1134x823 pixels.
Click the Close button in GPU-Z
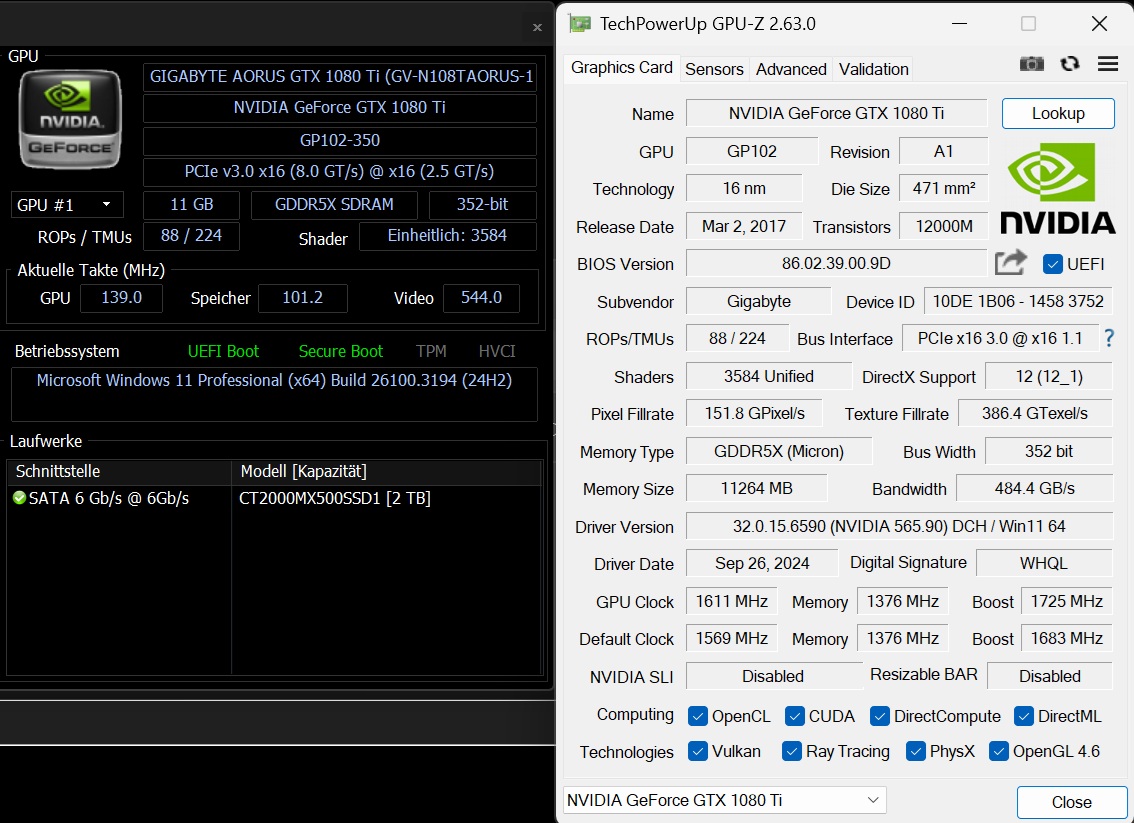coord(1071,802)
